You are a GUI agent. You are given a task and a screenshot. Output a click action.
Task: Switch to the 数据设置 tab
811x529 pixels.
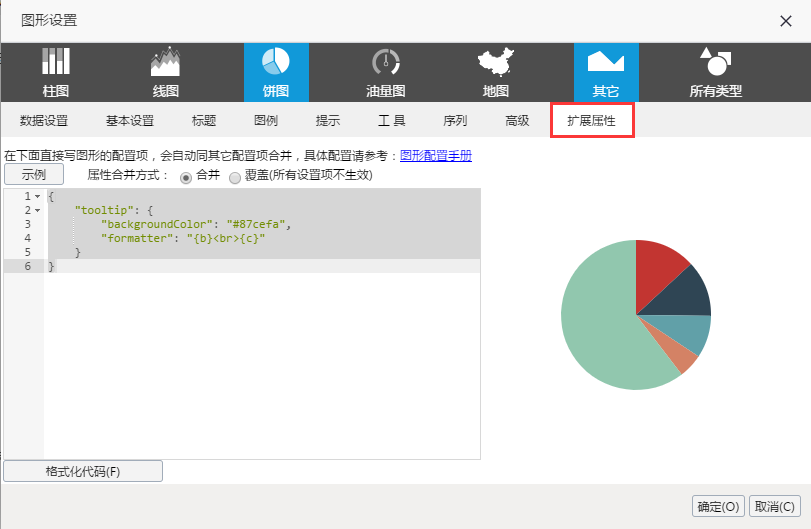[44, 120]
